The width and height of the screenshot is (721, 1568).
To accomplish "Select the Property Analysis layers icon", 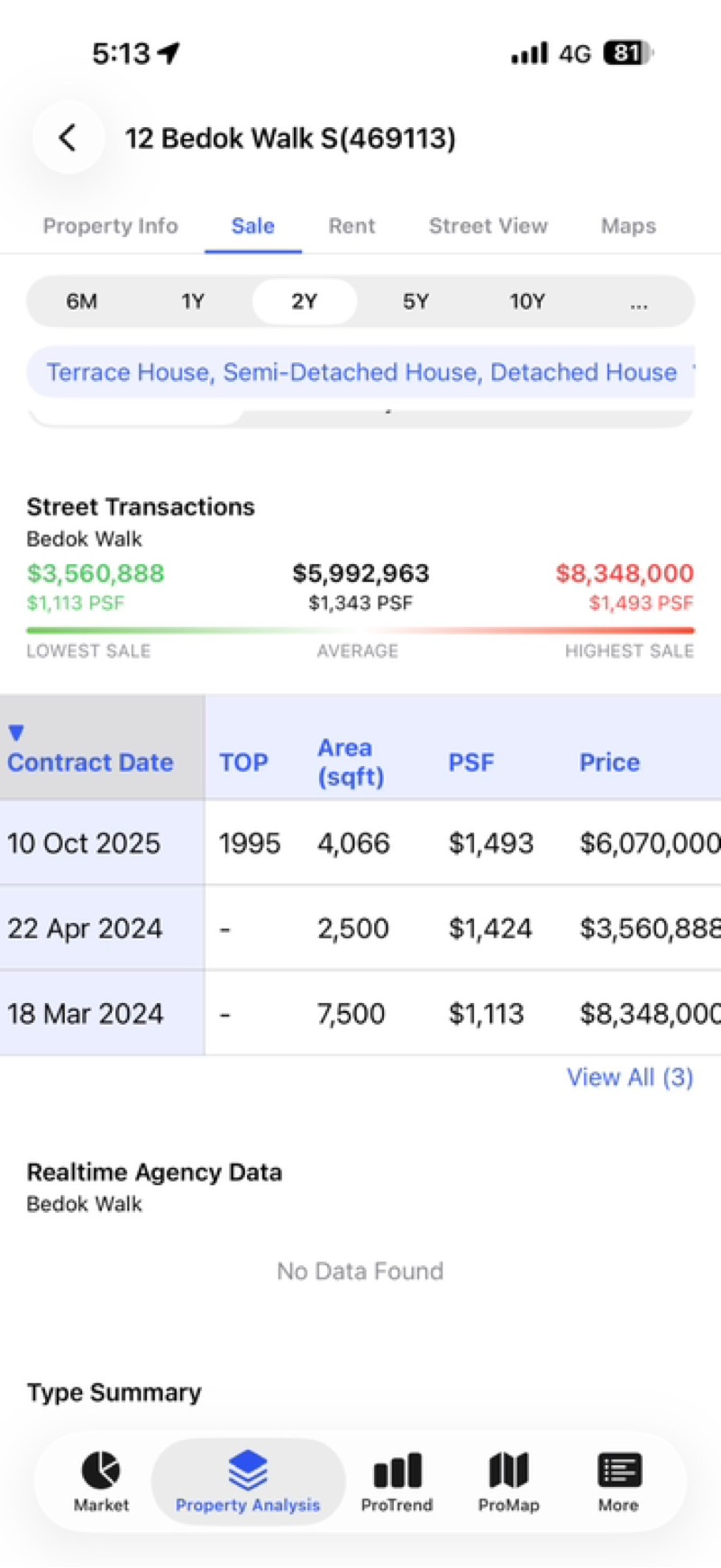I will pyautogui.click(x=248, y=1470).
